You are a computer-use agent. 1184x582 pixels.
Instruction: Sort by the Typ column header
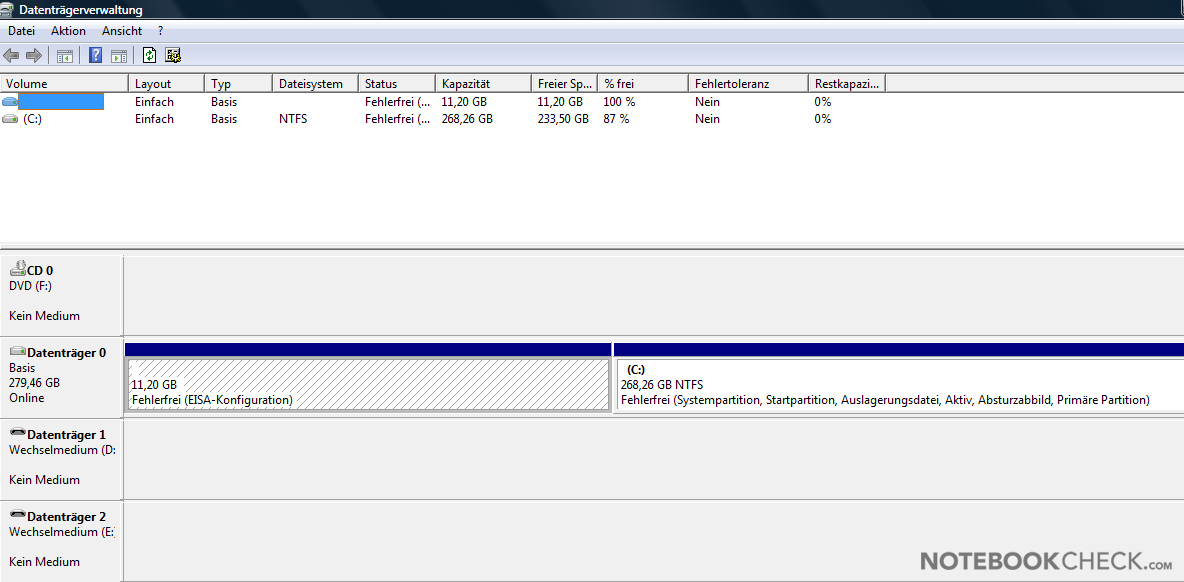click(239, 84)
